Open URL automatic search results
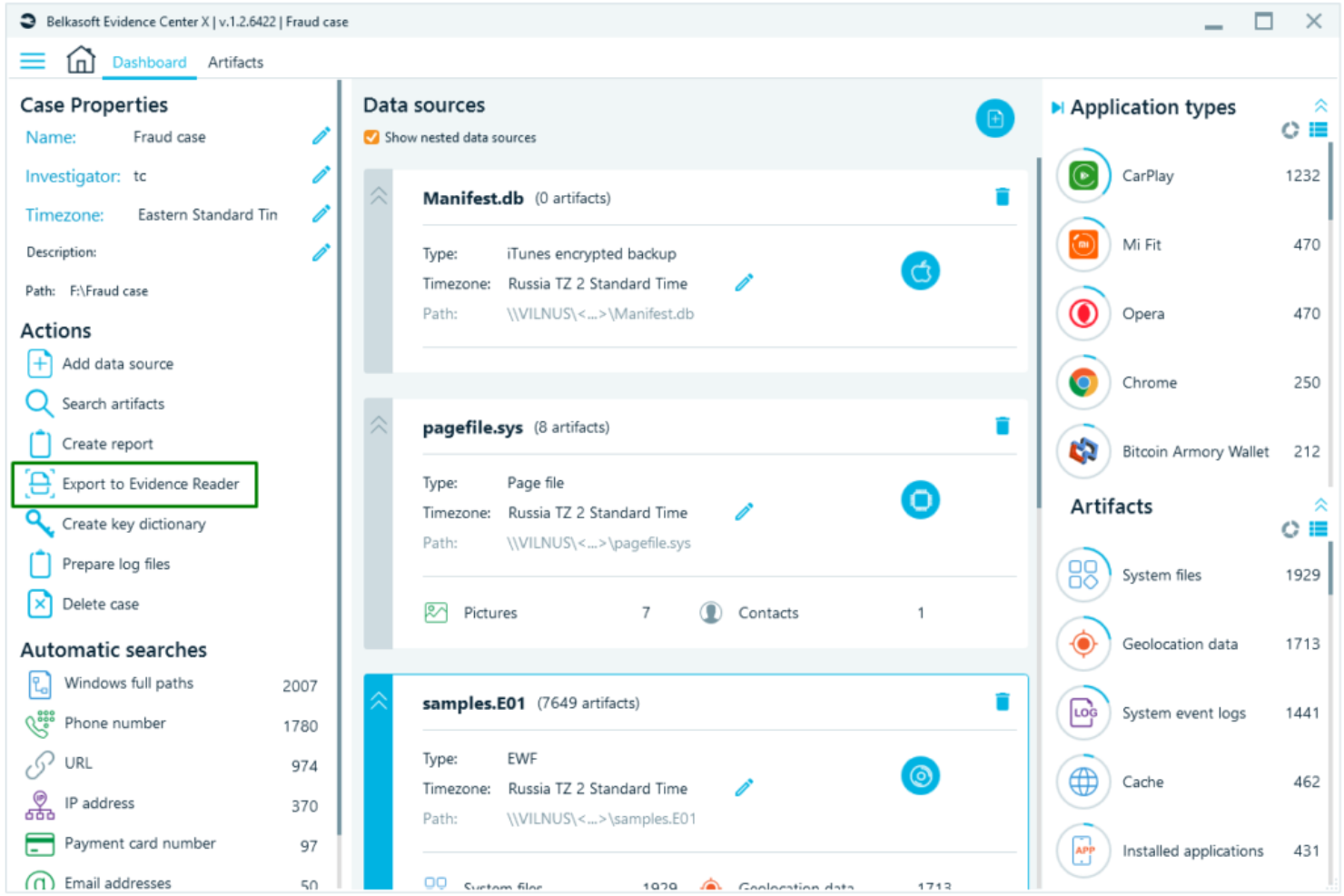Screen dimensions: 1344x896 tap(172, 764)
